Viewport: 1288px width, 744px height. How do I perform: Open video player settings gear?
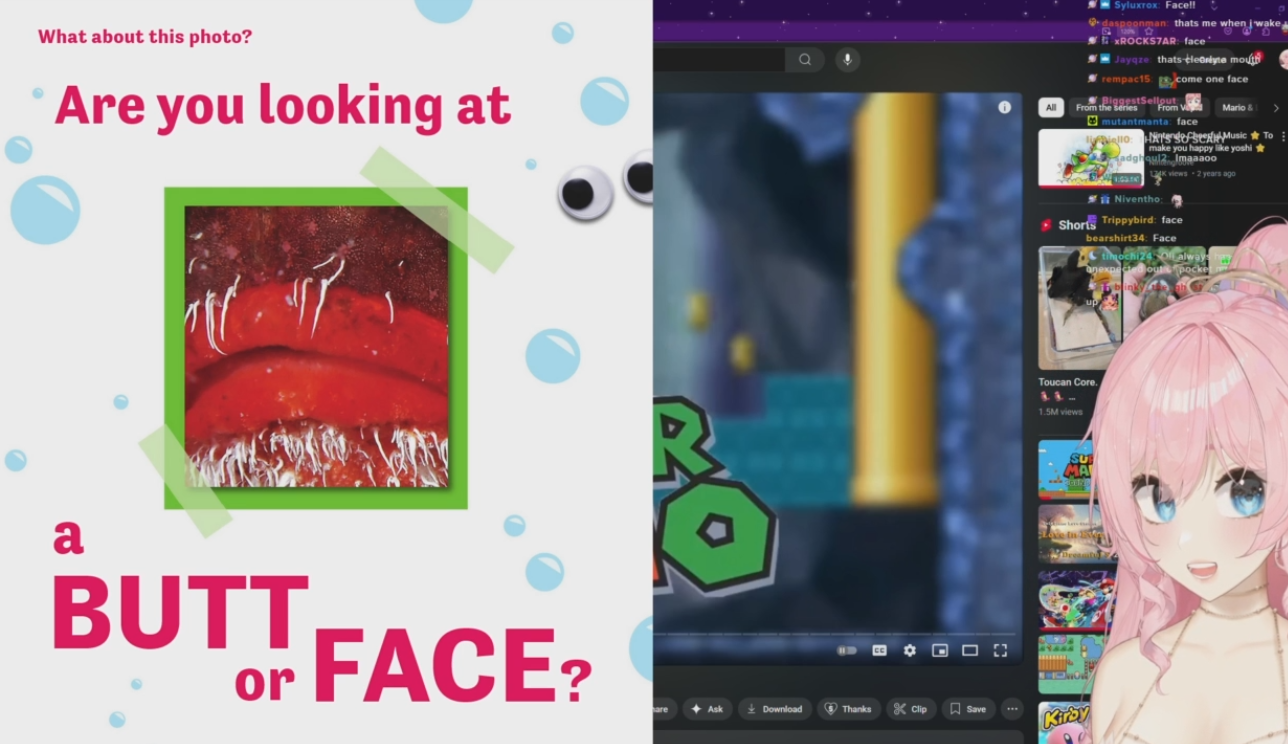(x=909, y=650)
